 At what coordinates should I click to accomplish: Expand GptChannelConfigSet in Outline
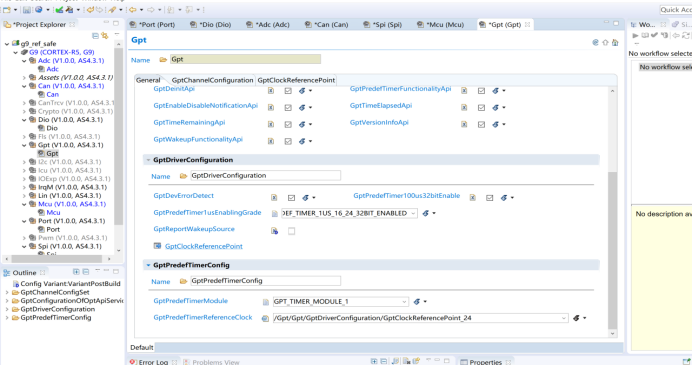click(x=7, y=292)
